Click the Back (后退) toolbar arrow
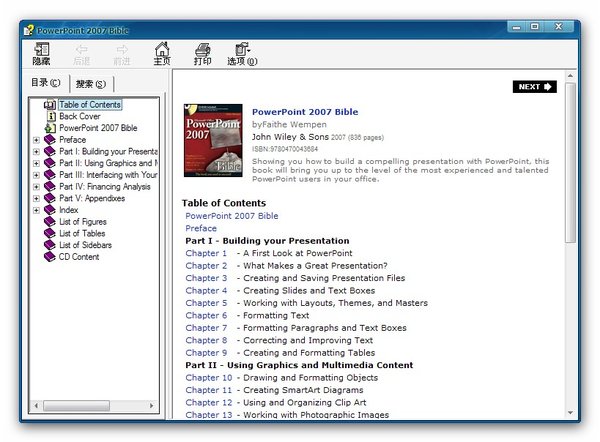600x442 pixels. (82, 54)
